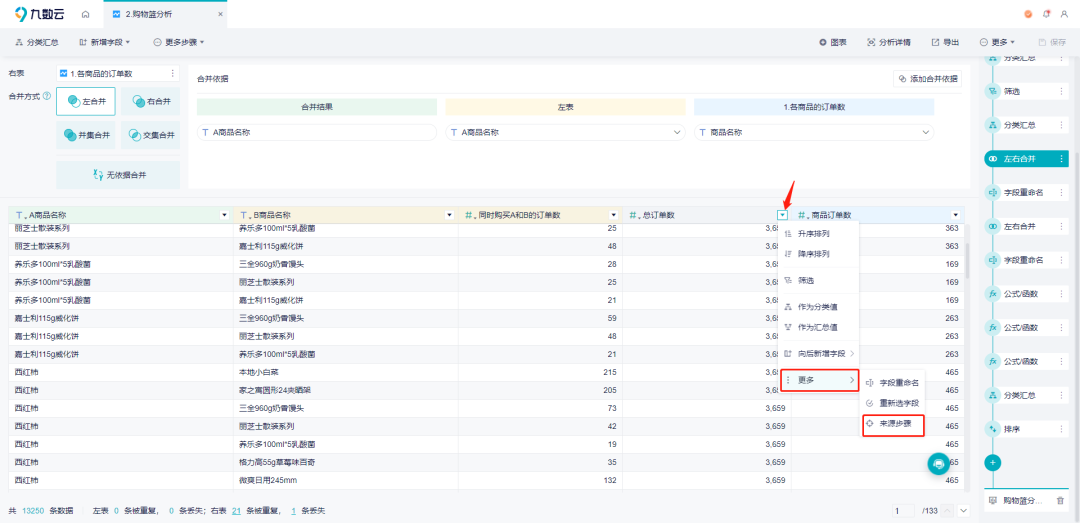Select 并集合并 merge mode

click(86, 135)
